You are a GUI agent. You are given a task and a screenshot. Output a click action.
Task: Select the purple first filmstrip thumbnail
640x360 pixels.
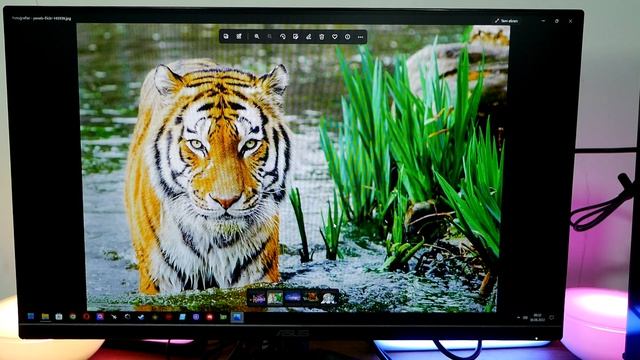point(258,298)
